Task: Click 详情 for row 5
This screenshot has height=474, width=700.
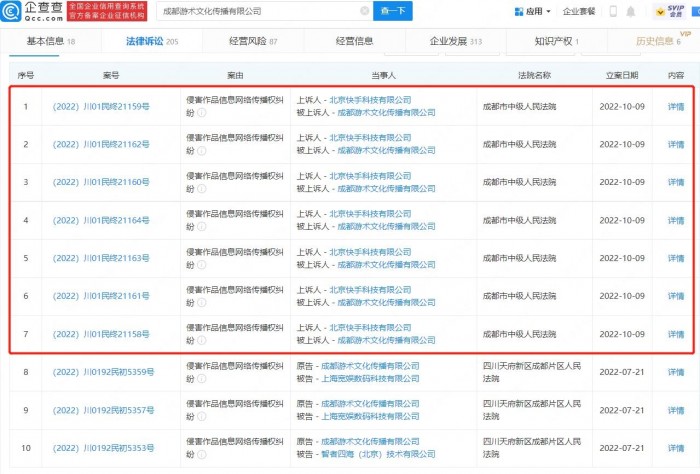Action: 676,258
